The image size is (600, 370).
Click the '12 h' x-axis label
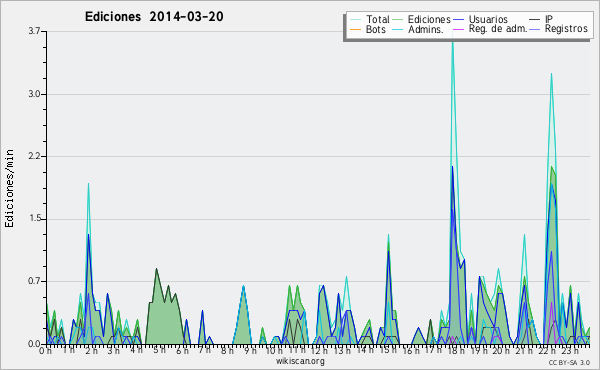[x=319, y=351]
